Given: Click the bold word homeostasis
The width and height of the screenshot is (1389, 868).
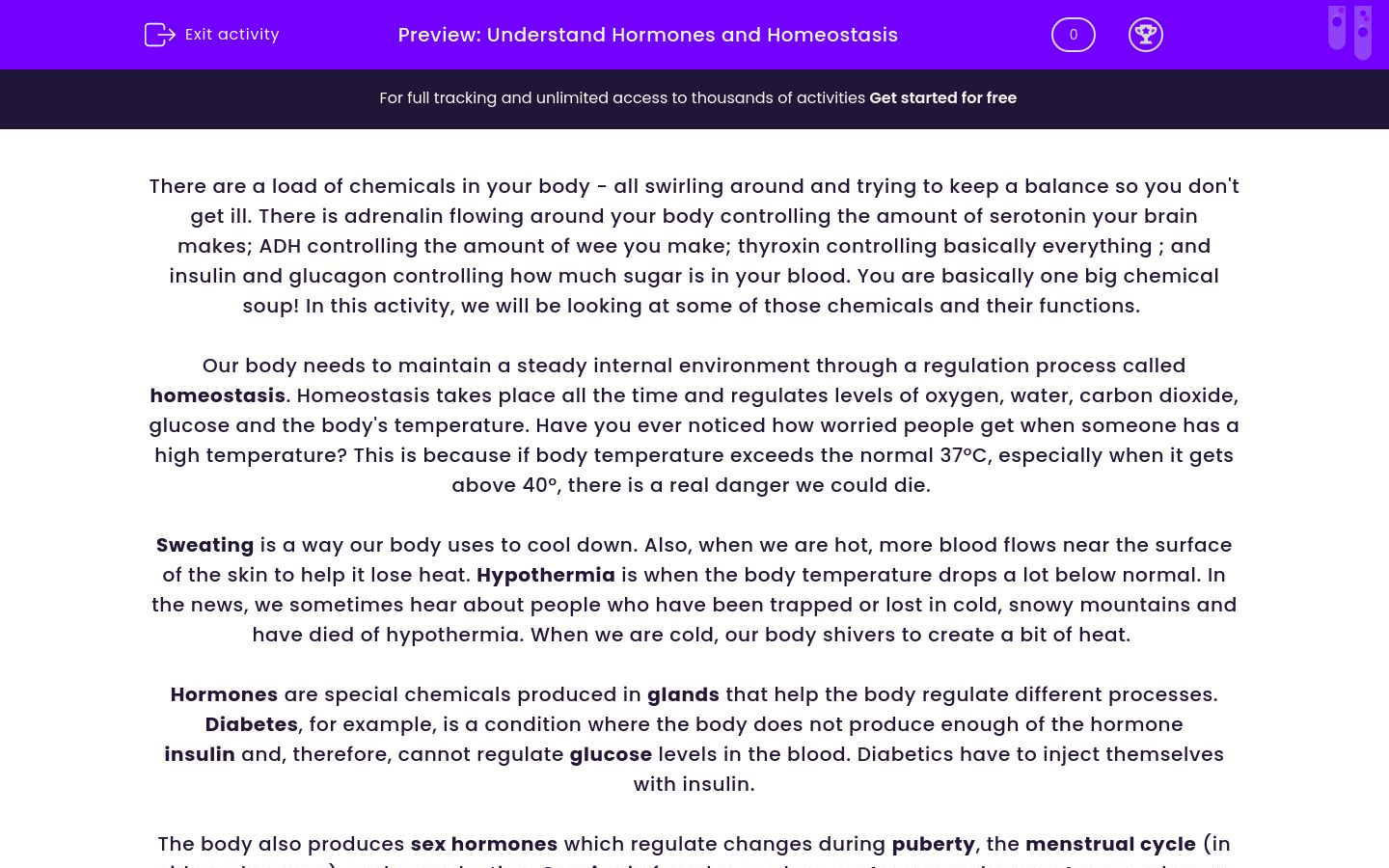Looking at the screenshot, I should click(x=217, y=395).
